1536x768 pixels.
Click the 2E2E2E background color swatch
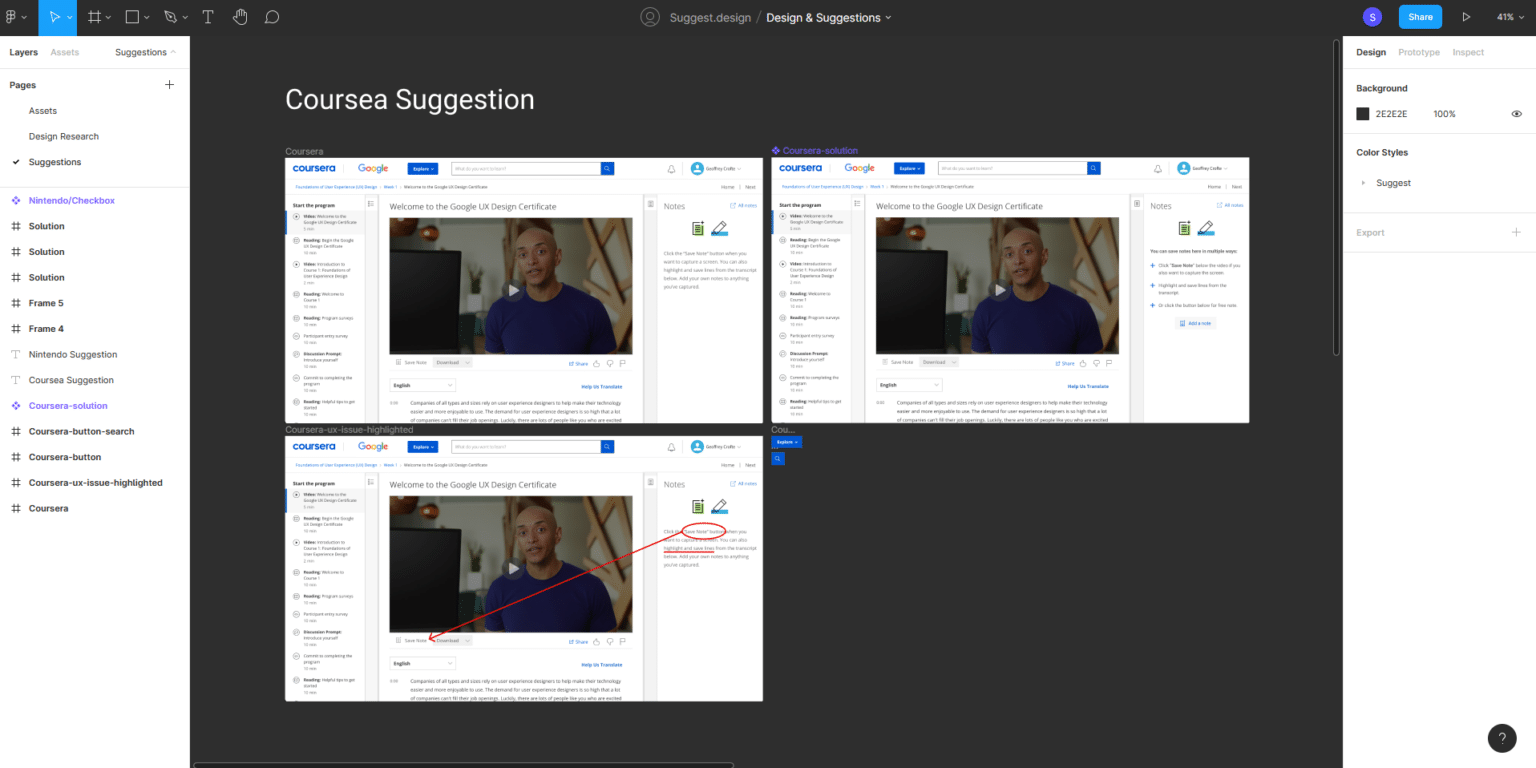pos(1362,114)
